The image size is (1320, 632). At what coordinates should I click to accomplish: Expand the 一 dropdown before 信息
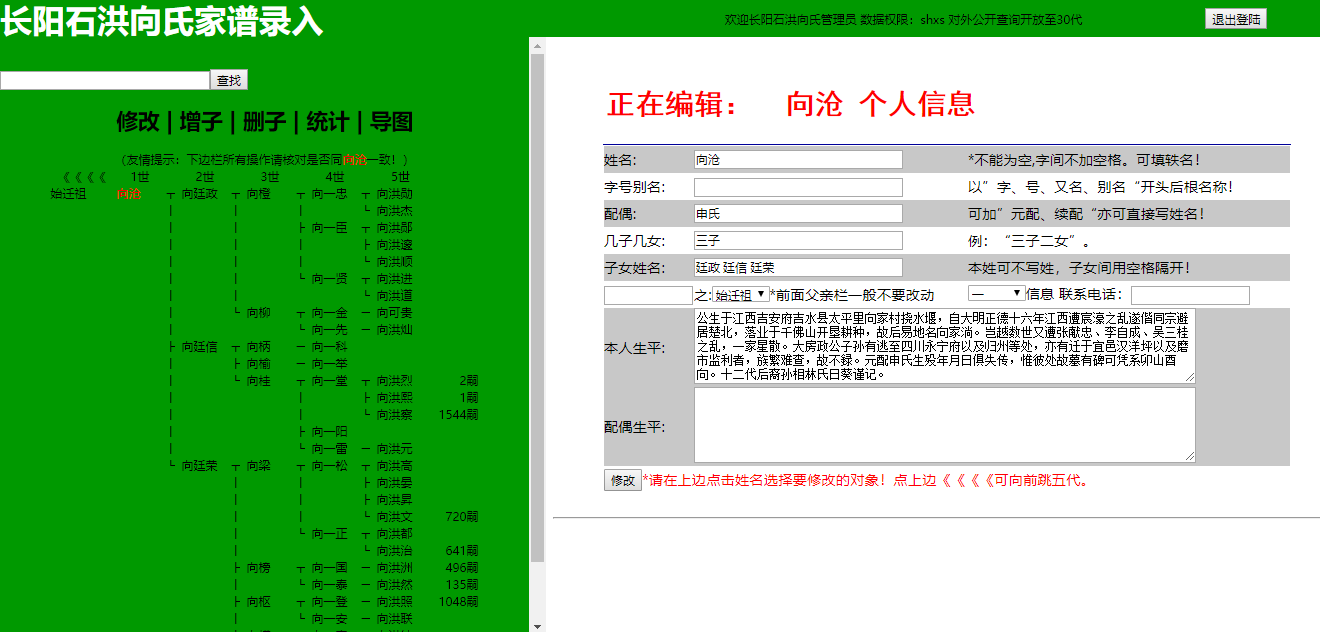click(x=996, y=294)
